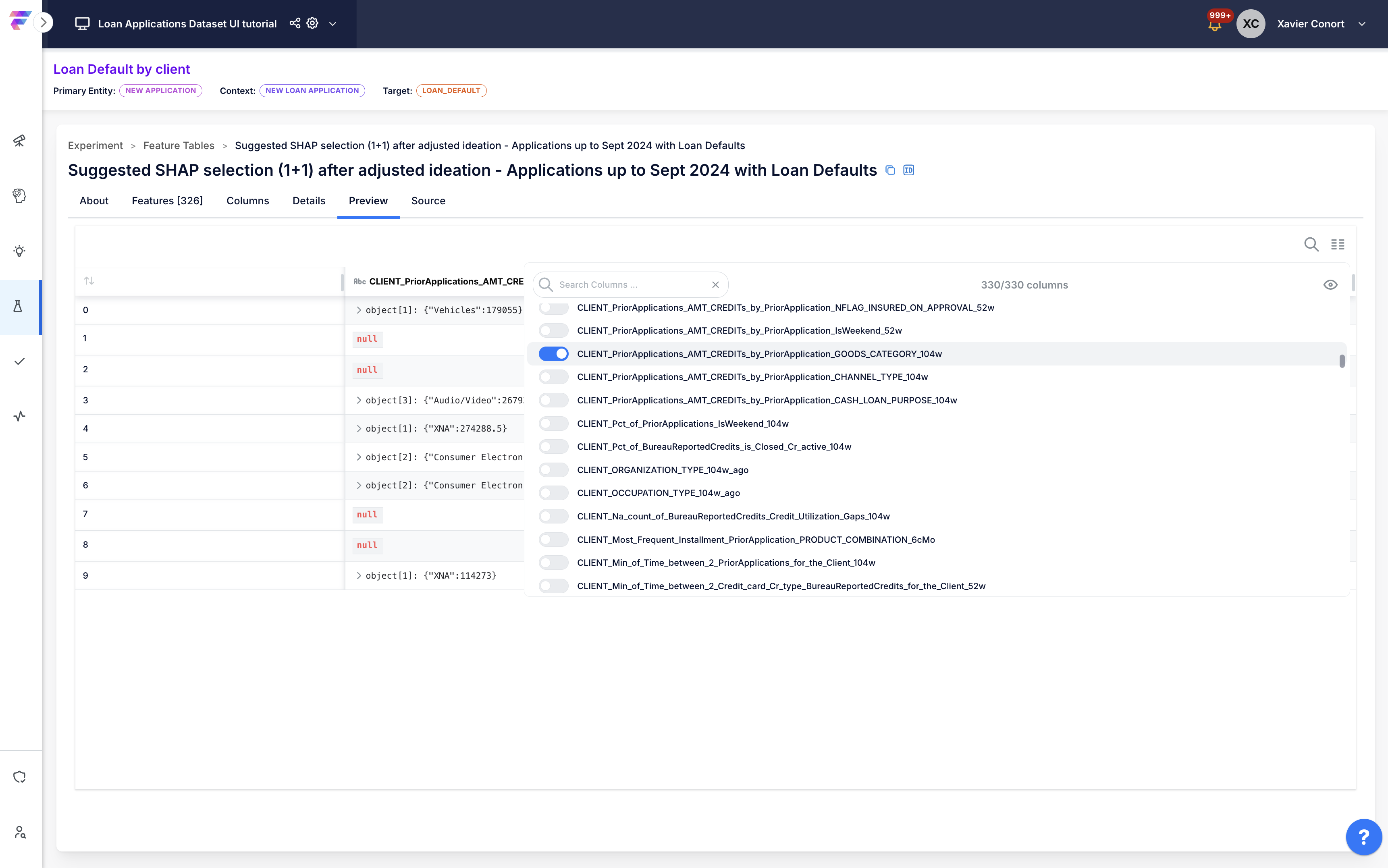Expand row 5 Consumer Electronics object
This screenshot has width=1388, height=868.
[x=359, y=457]
